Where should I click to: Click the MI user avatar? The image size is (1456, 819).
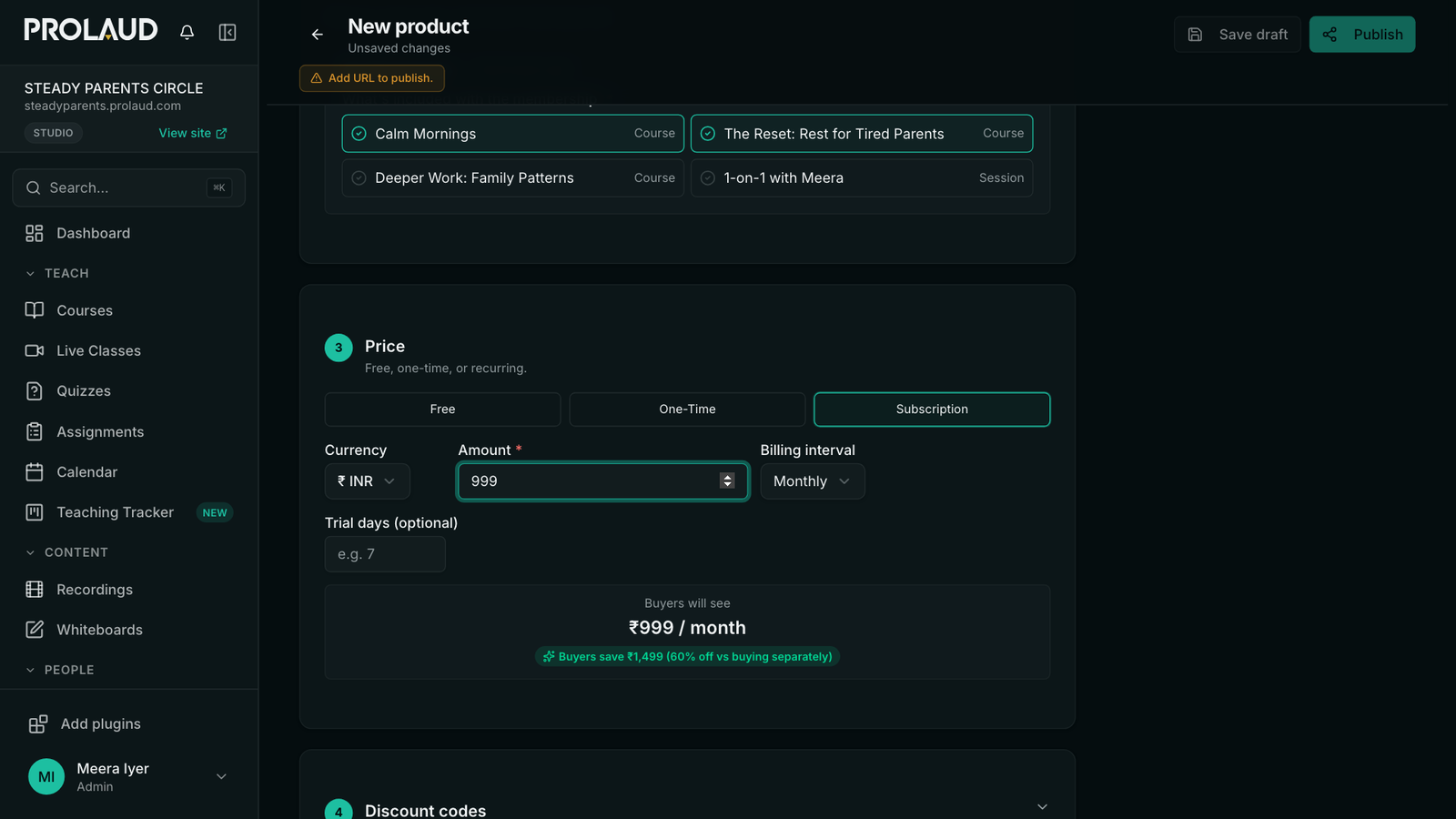46,777
